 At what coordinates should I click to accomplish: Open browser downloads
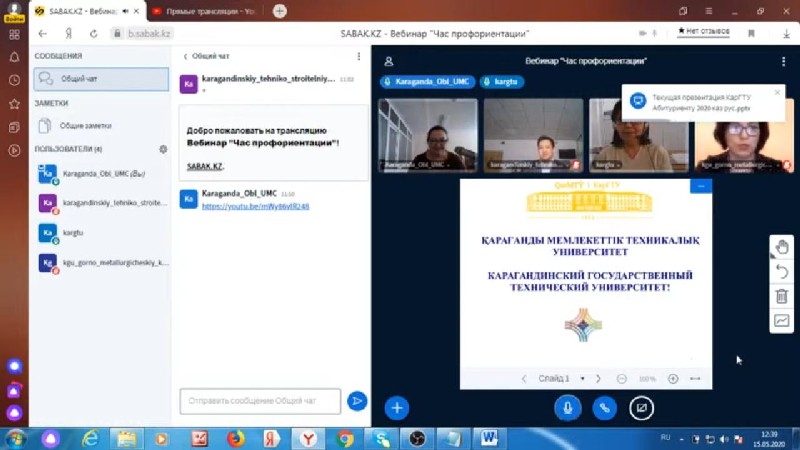click(786, 34)
